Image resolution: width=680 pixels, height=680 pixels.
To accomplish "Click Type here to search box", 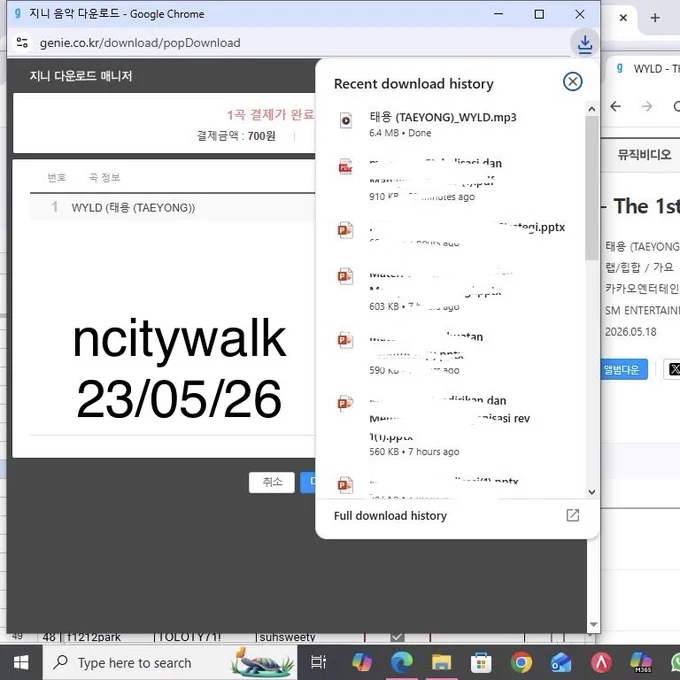I will [x=170, y=663].
